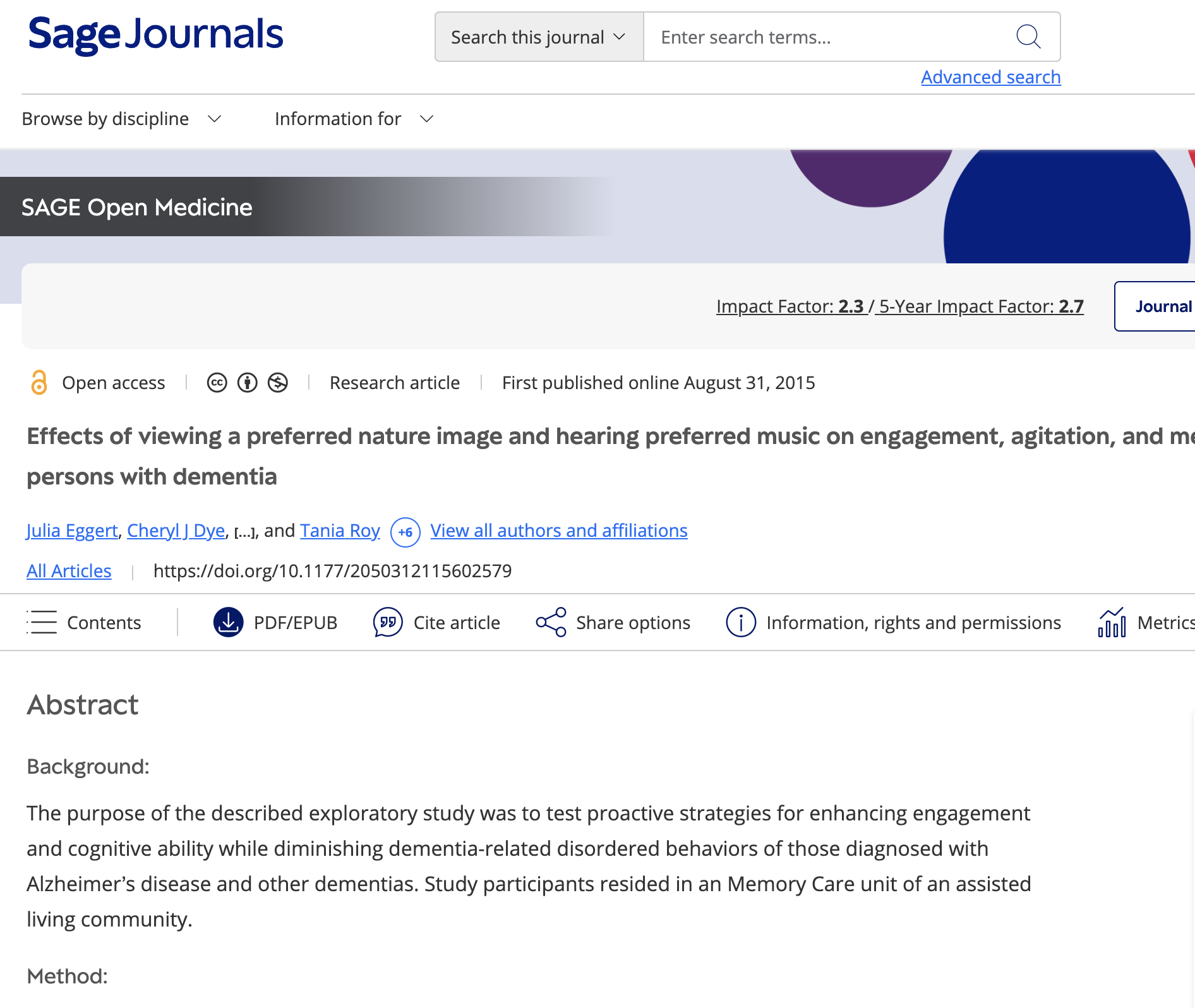Expand the +6 additional authors badge
Viewport: 1195px width, 1008px height.
[405, 532]
